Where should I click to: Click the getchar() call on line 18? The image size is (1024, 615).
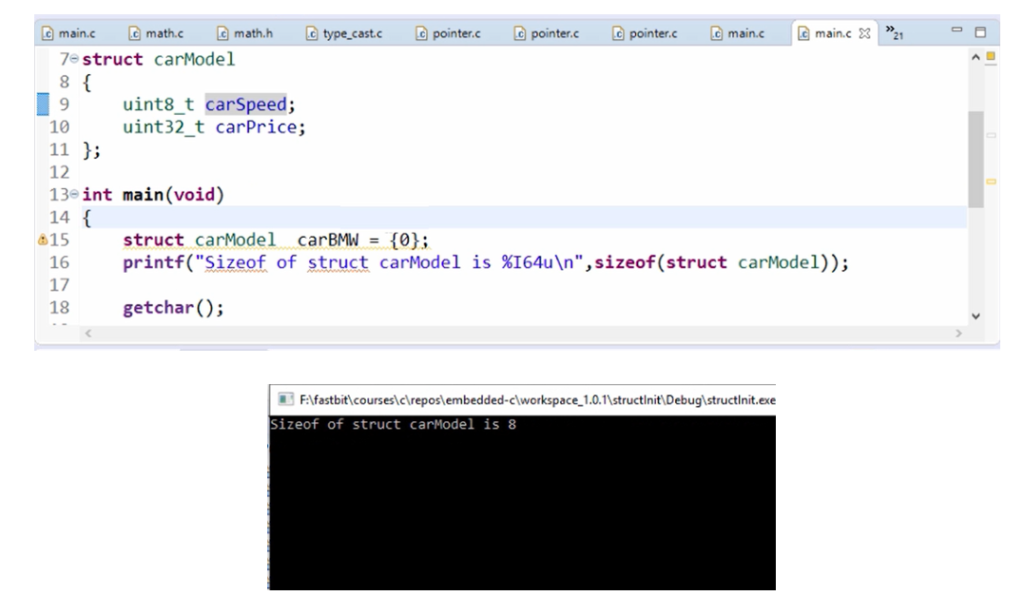pos(173,308)
